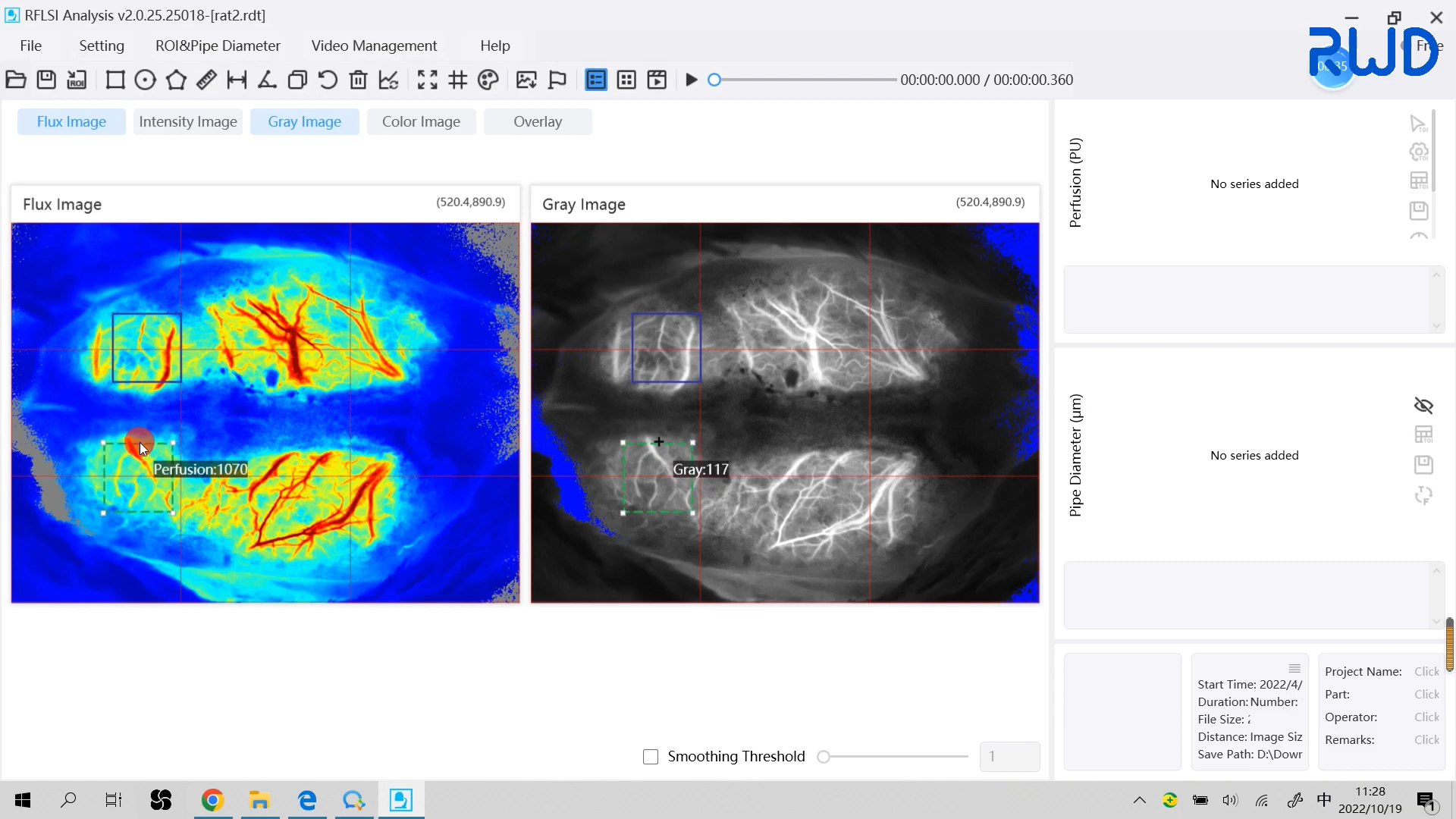Select the polygon ROI tool
Image resolution: width=1456 pixels, height=819 pixels.
[x=176, y=80]
